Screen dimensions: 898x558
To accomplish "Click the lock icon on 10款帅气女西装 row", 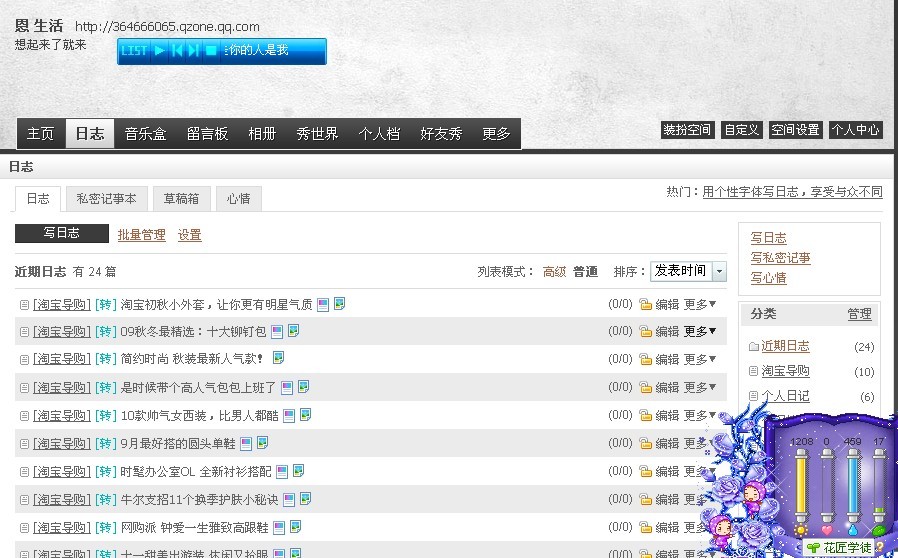I will coord(645,415).
